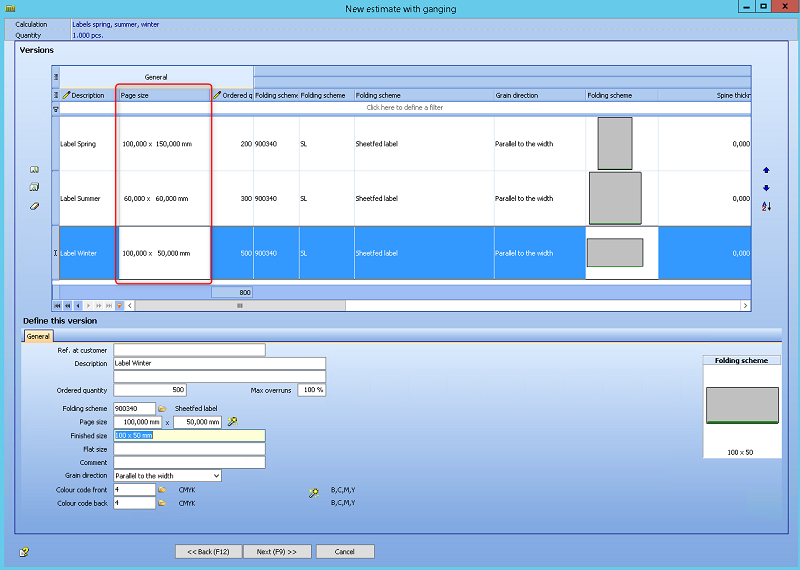
Task: Move selected version up with blue arrow
Action: pos(766,170)
